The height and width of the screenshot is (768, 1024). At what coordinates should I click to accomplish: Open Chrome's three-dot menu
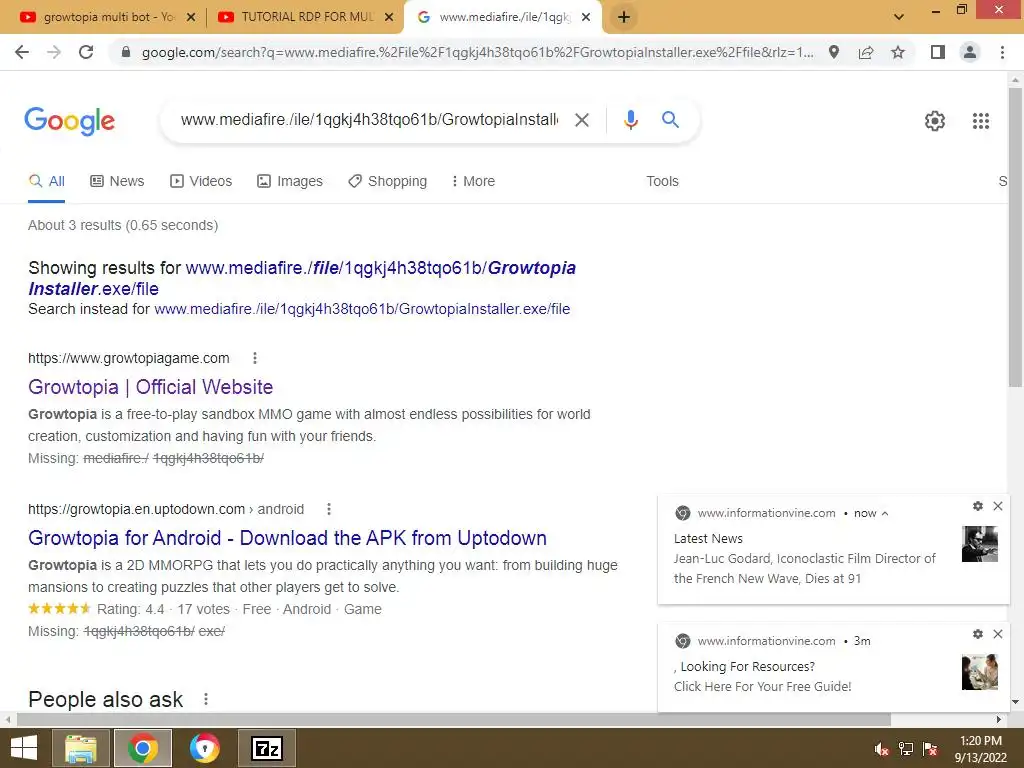pyautogui.click(x=1002, y=52)
